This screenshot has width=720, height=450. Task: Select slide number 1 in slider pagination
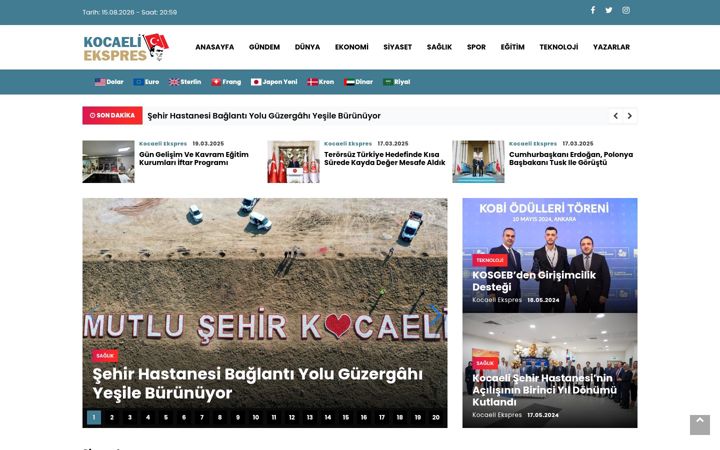tap(94, 417)
